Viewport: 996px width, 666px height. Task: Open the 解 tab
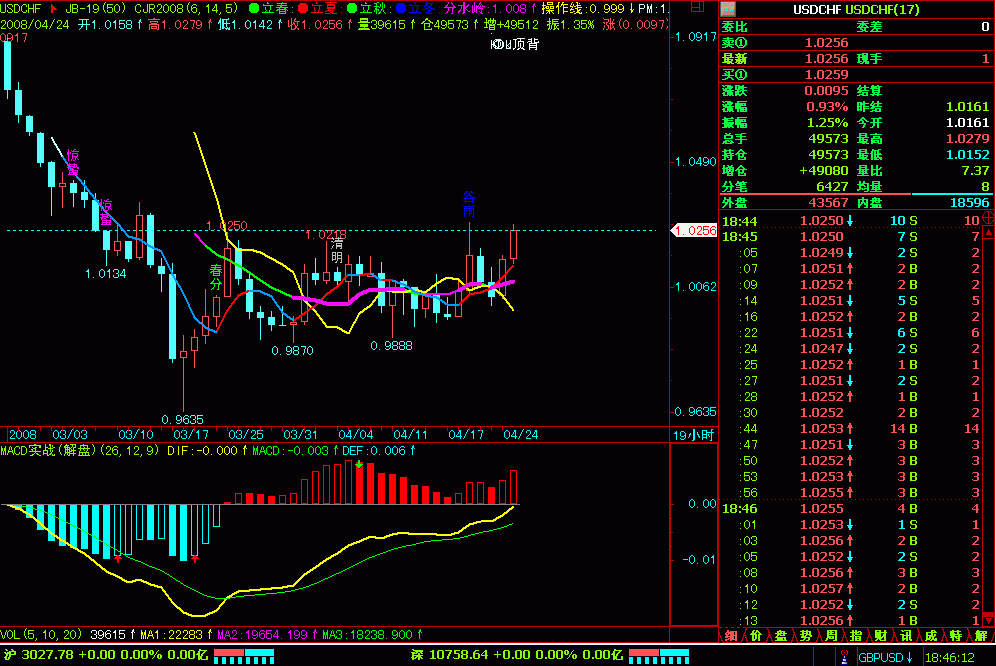tap(981, 635)
